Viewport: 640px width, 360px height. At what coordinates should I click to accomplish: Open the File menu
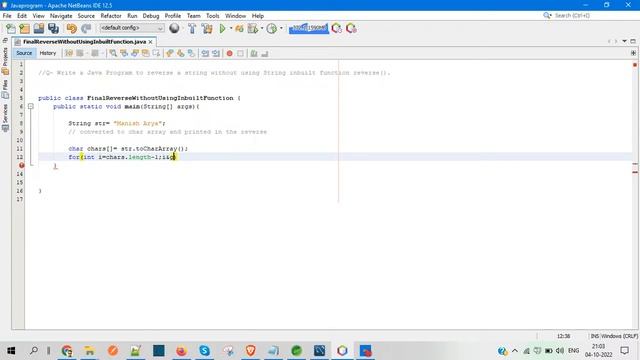pos(7,16)
